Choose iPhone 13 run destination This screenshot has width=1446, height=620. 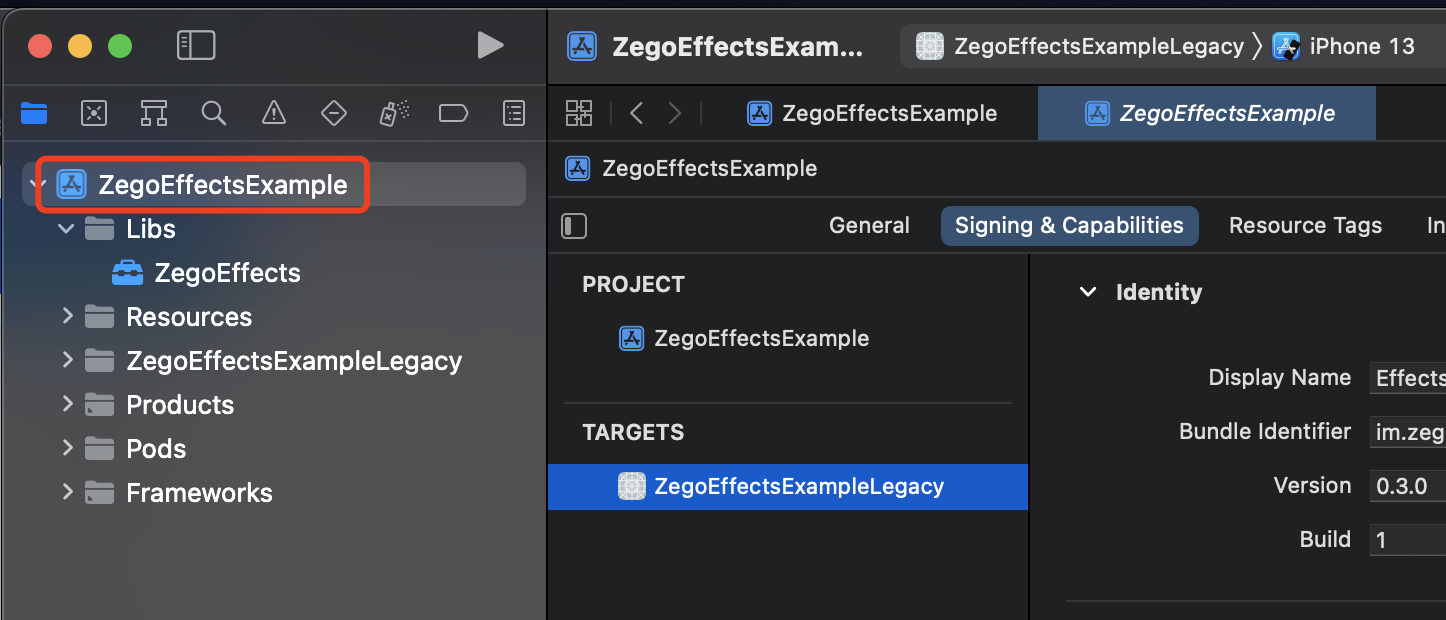pos(1345,46)
